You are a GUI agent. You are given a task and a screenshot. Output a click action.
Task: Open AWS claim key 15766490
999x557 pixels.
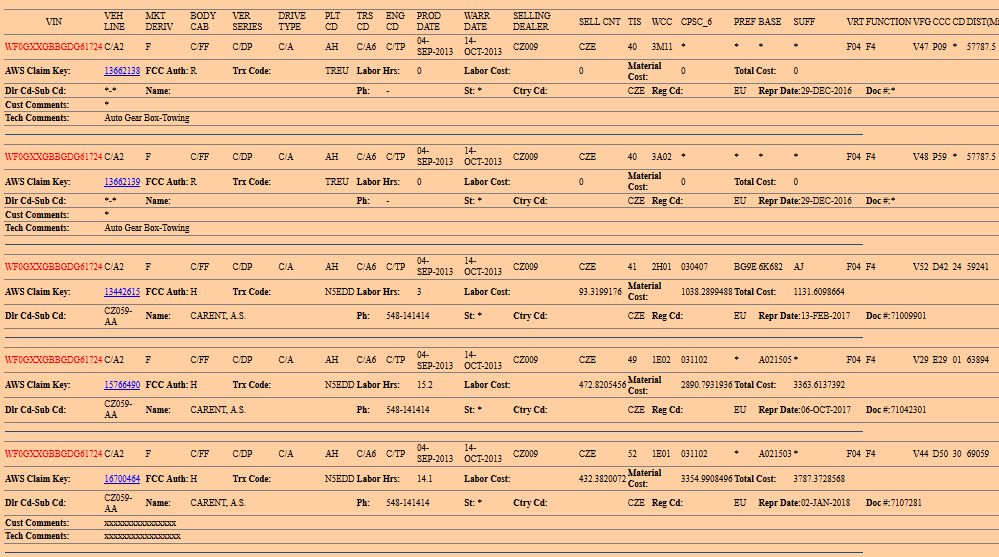coord(122,385)
